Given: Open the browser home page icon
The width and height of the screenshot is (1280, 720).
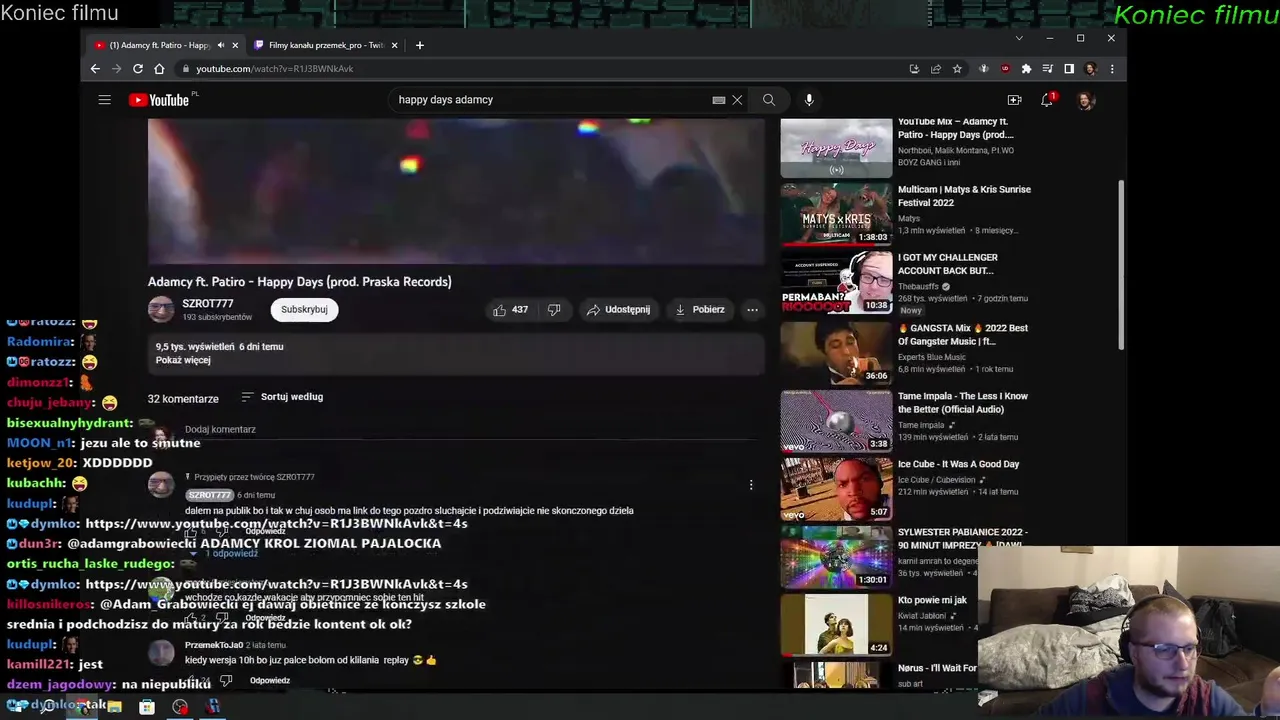Looking at the screenshot, I should [x=159, y=69].
